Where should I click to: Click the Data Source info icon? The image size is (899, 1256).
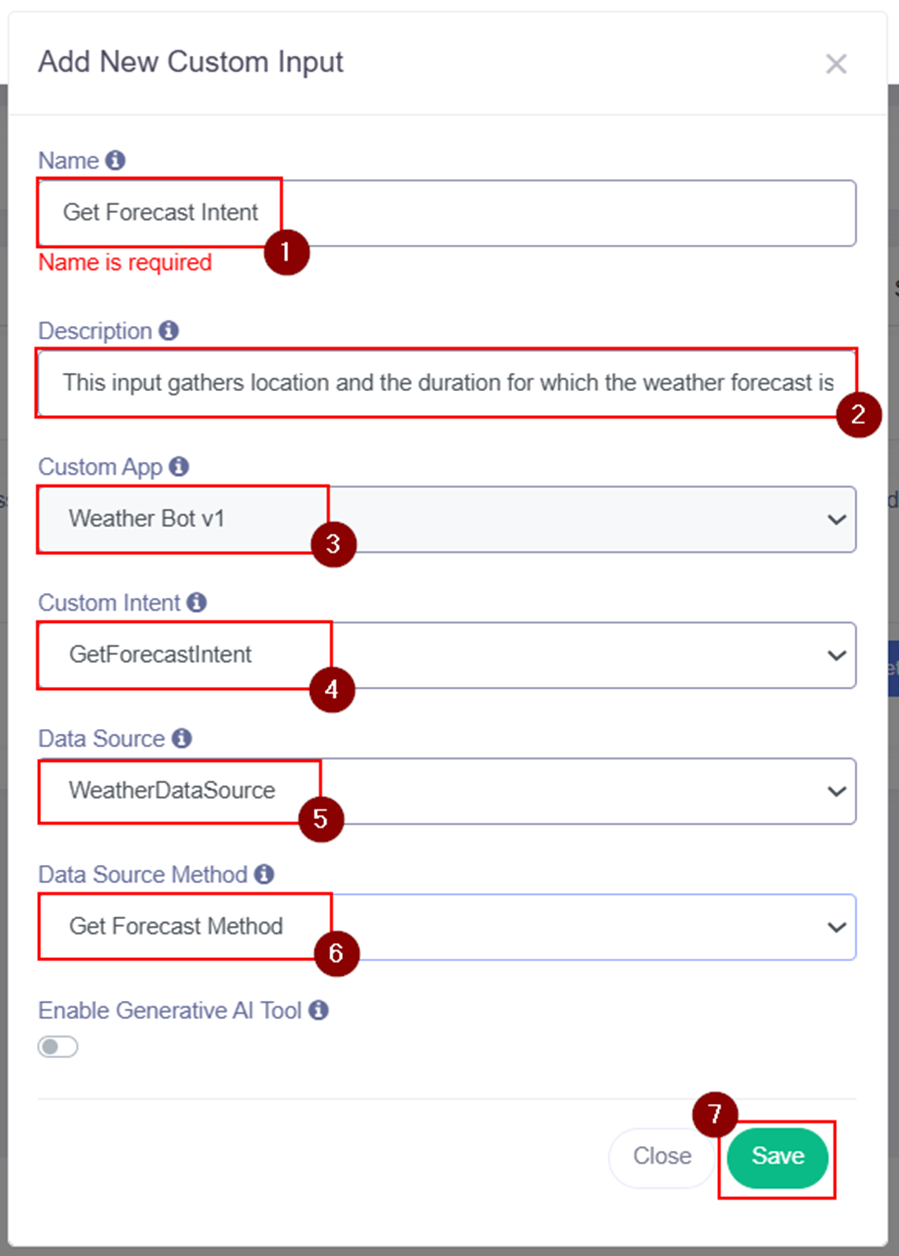point(181,738)
